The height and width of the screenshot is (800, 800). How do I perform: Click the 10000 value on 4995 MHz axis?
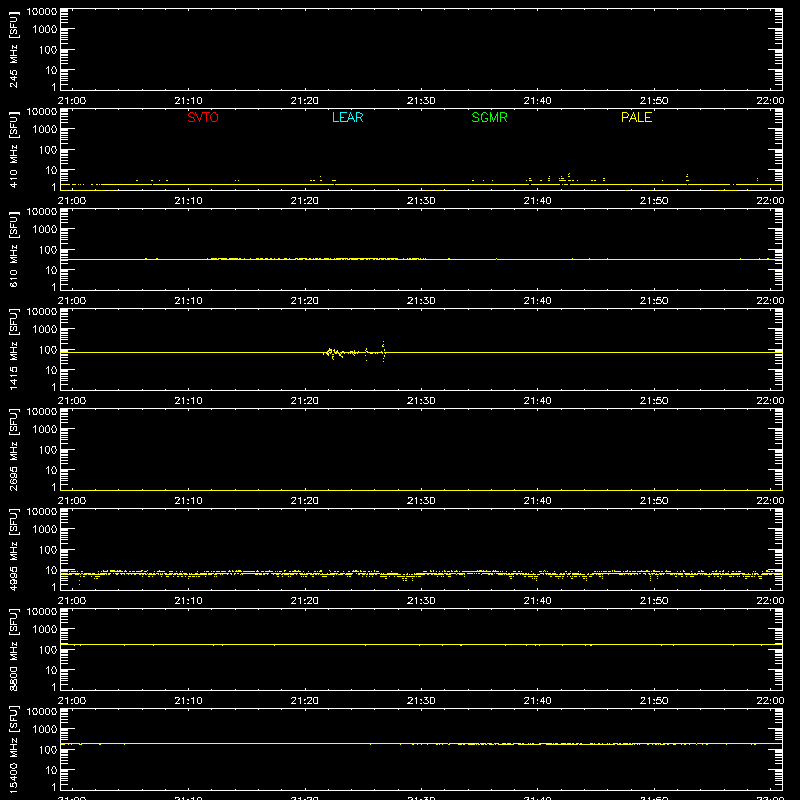tap(42, 512)
